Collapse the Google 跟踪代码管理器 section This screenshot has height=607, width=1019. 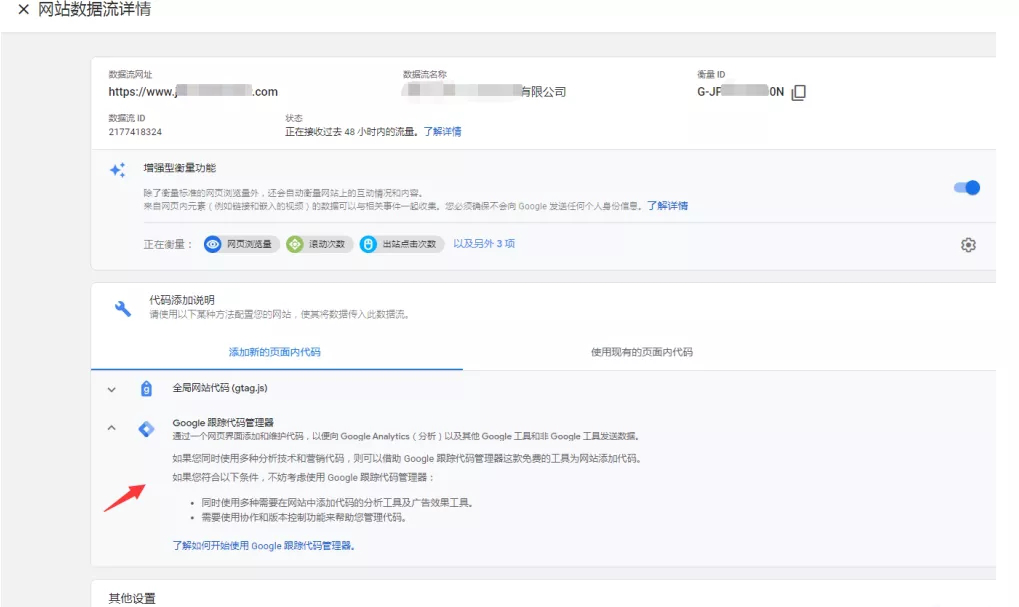pyautogui.click(x=112, y=428)
